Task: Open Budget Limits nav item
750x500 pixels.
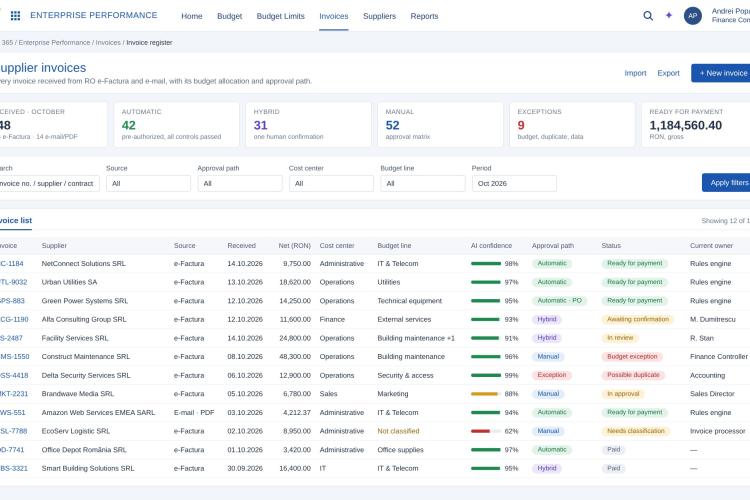Action: (x=281, y=16)
